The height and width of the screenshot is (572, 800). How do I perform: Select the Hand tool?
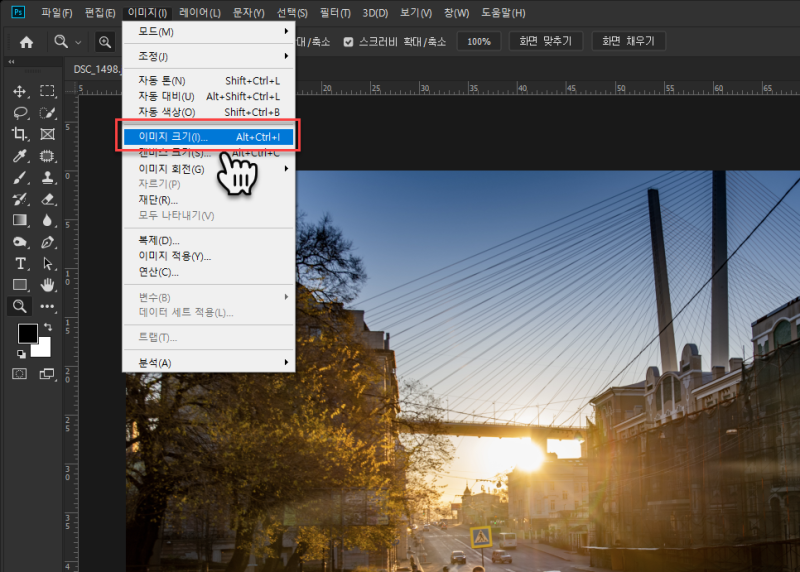tap(47, 285)
